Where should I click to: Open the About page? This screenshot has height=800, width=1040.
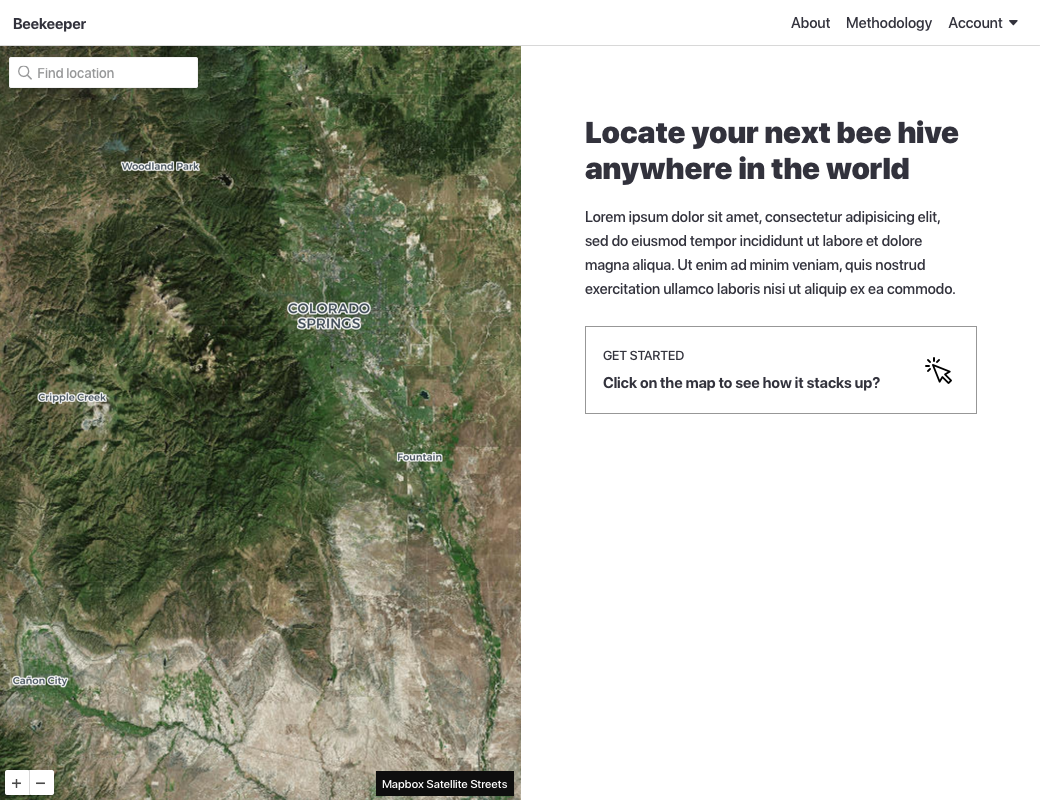tap(810, 23)
